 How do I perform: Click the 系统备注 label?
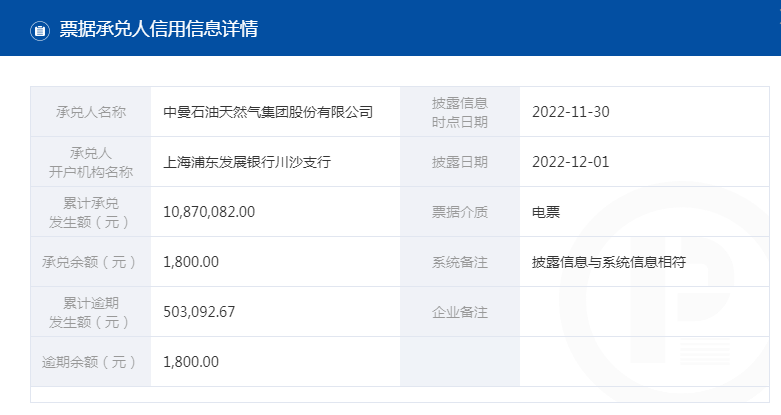click(460, 263)
